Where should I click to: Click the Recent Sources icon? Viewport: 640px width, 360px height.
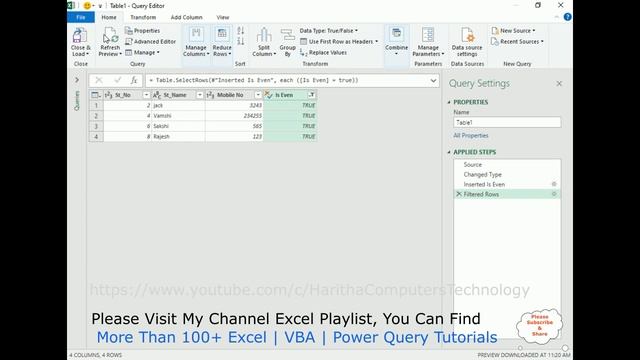pyautogui.click(x=495, y=42)
